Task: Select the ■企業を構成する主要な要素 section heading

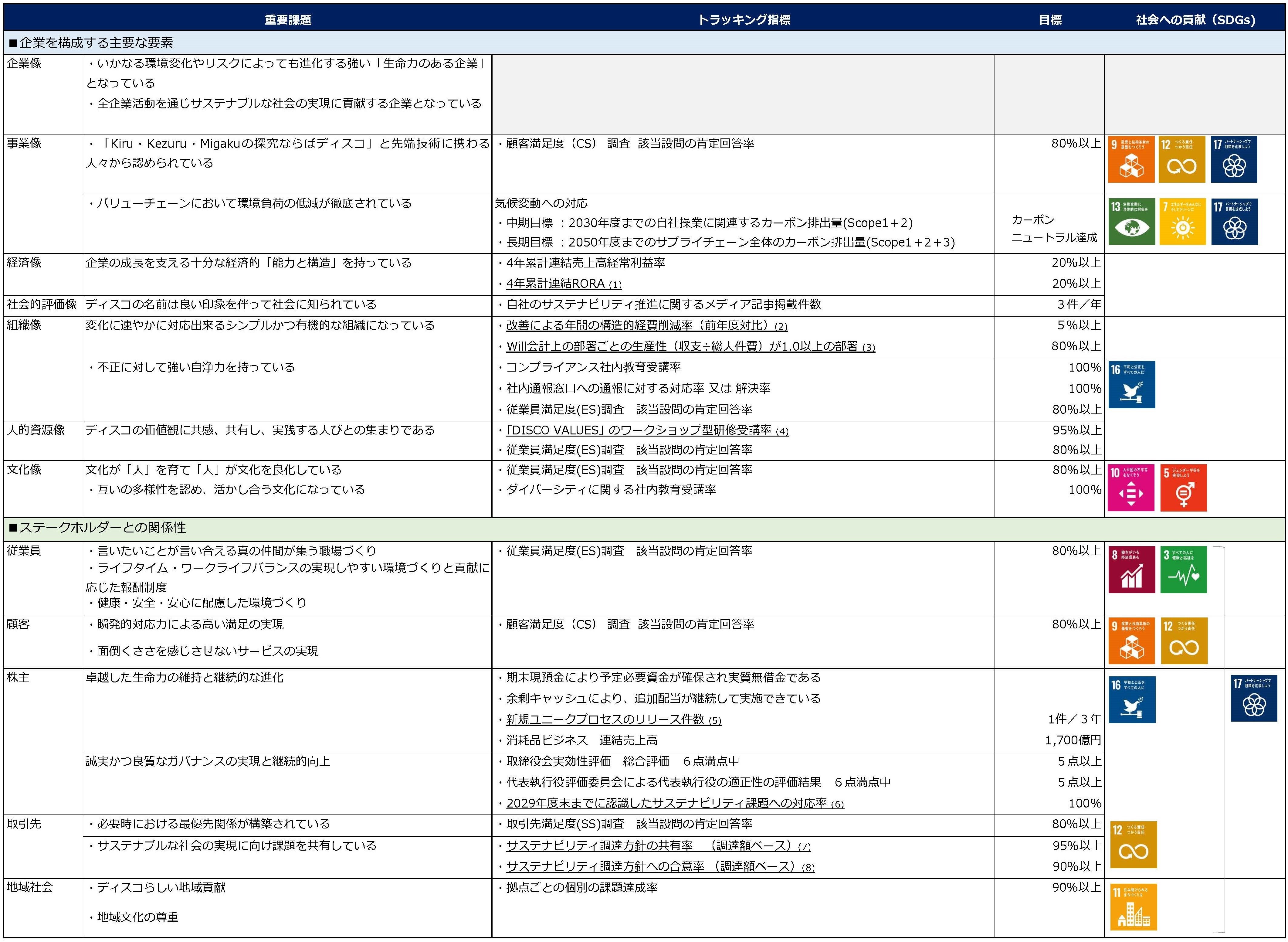Action: [x=91, y=43]
